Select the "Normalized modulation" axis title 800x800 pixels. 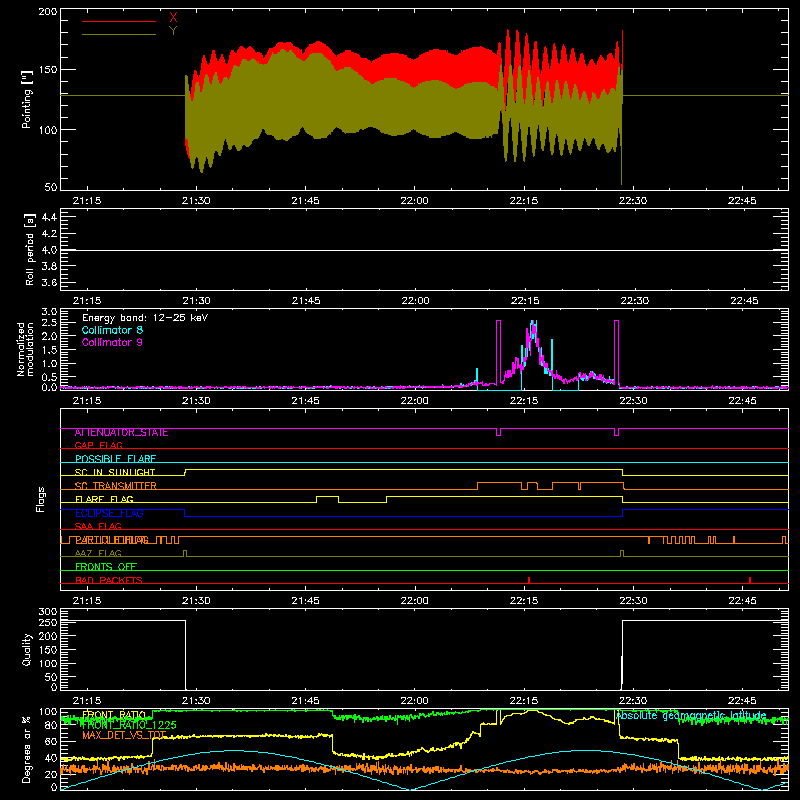(x=25, y=349)
